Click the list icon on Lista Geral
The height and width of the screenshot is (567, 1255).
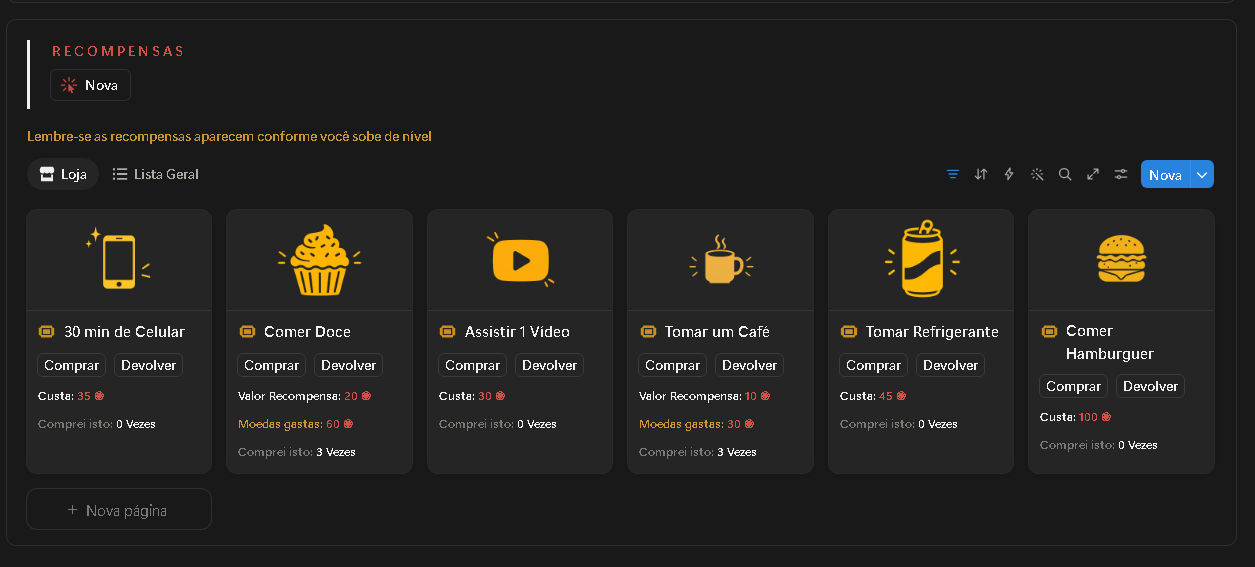(120, 174)
